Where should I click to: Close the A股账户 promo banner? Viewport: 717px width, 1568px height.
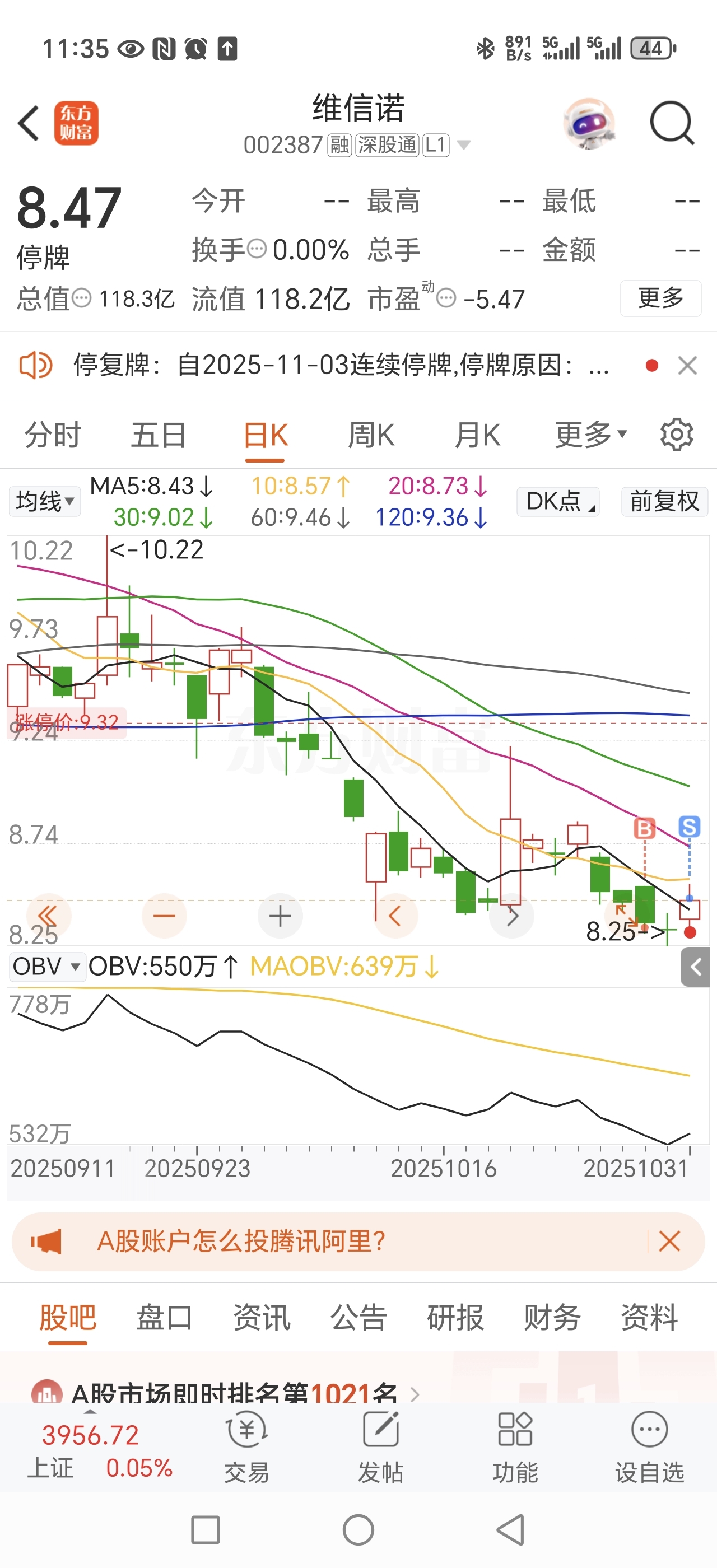669,1241
